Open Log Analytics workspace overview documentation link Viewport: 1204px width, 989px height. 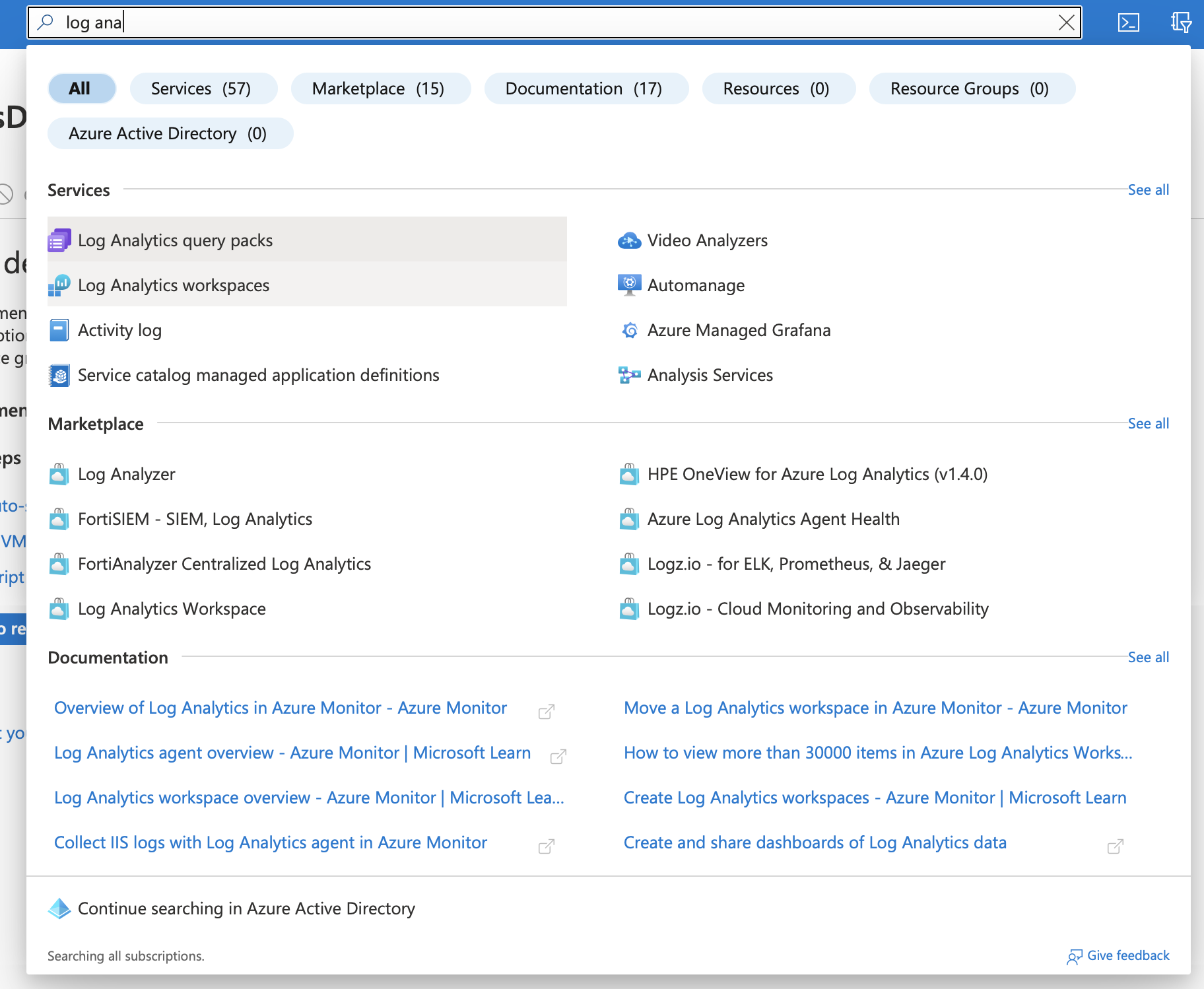(x=309, y=798)
